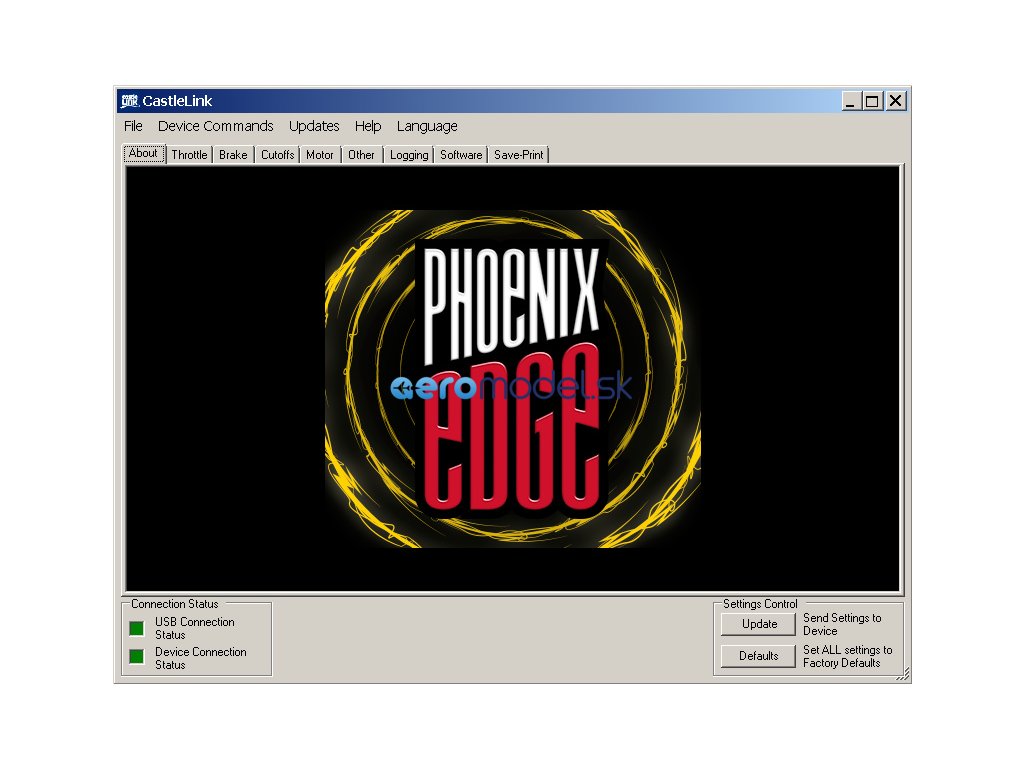Open the Help menu

pyautogui.click(x=368, y=126)
